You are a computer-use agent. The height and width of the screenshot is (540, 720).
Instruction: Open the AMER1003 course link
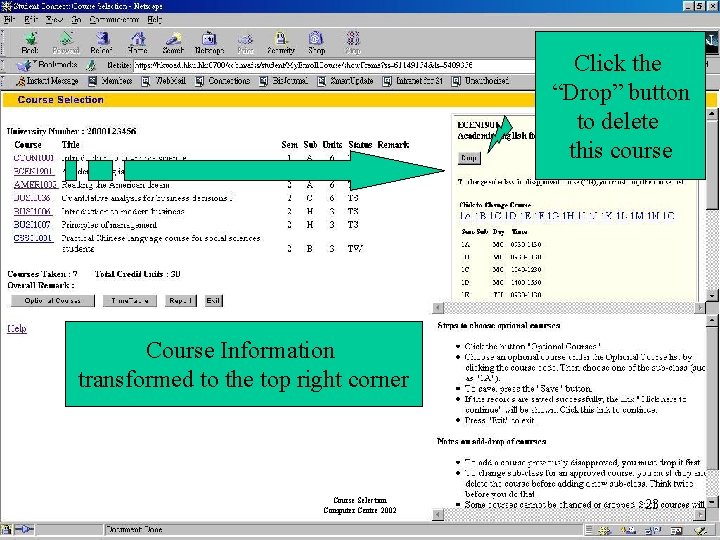35,185
